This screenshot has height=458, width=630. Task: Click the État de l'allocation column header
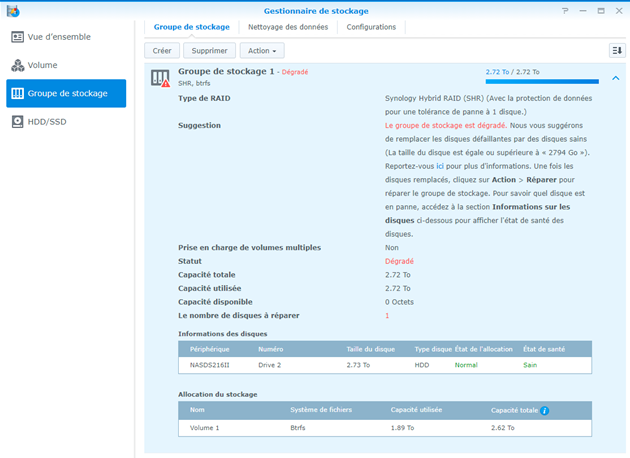click(484, 349)
